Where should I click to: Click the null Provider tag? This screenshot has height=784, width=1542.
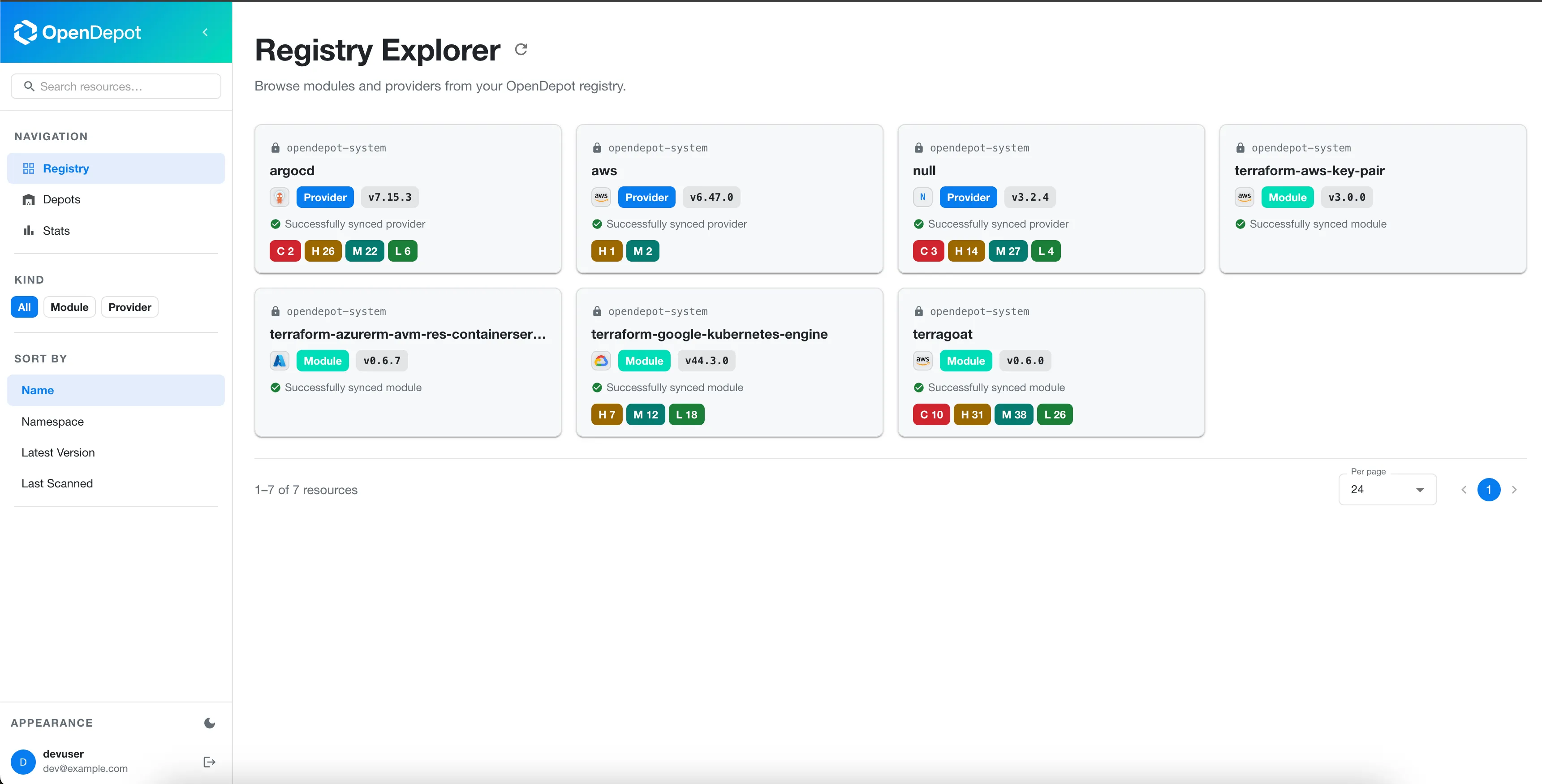tap(969, 198)
